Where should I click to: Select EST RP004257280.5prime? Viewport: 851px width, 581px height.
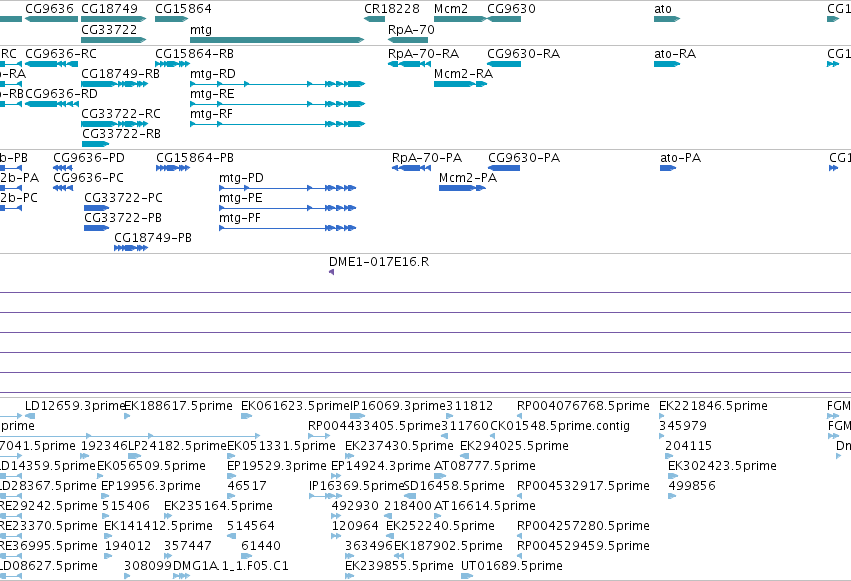583,526
